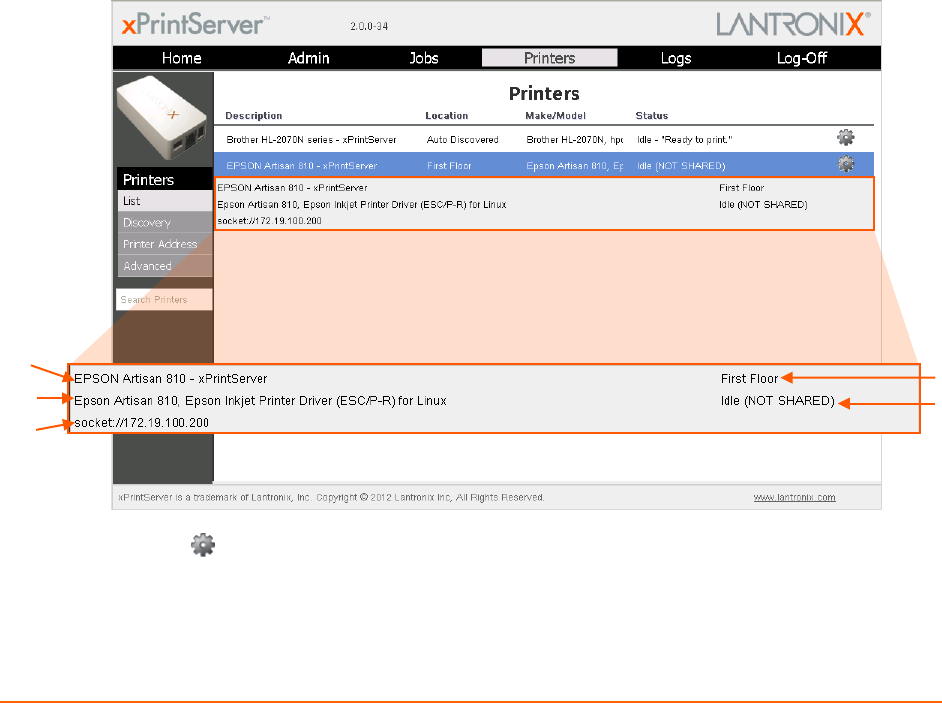Visit the www.lantronix.com link

794,498
